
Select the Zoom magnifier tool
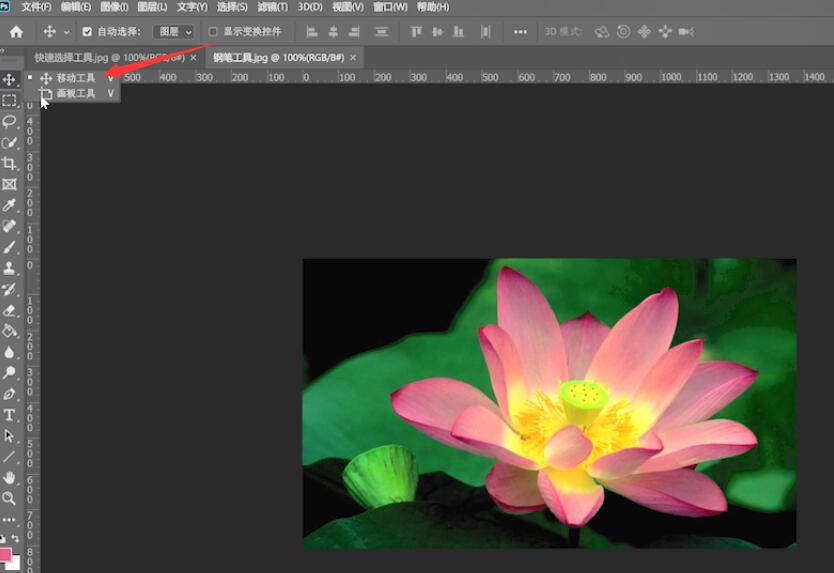(9, 498)
